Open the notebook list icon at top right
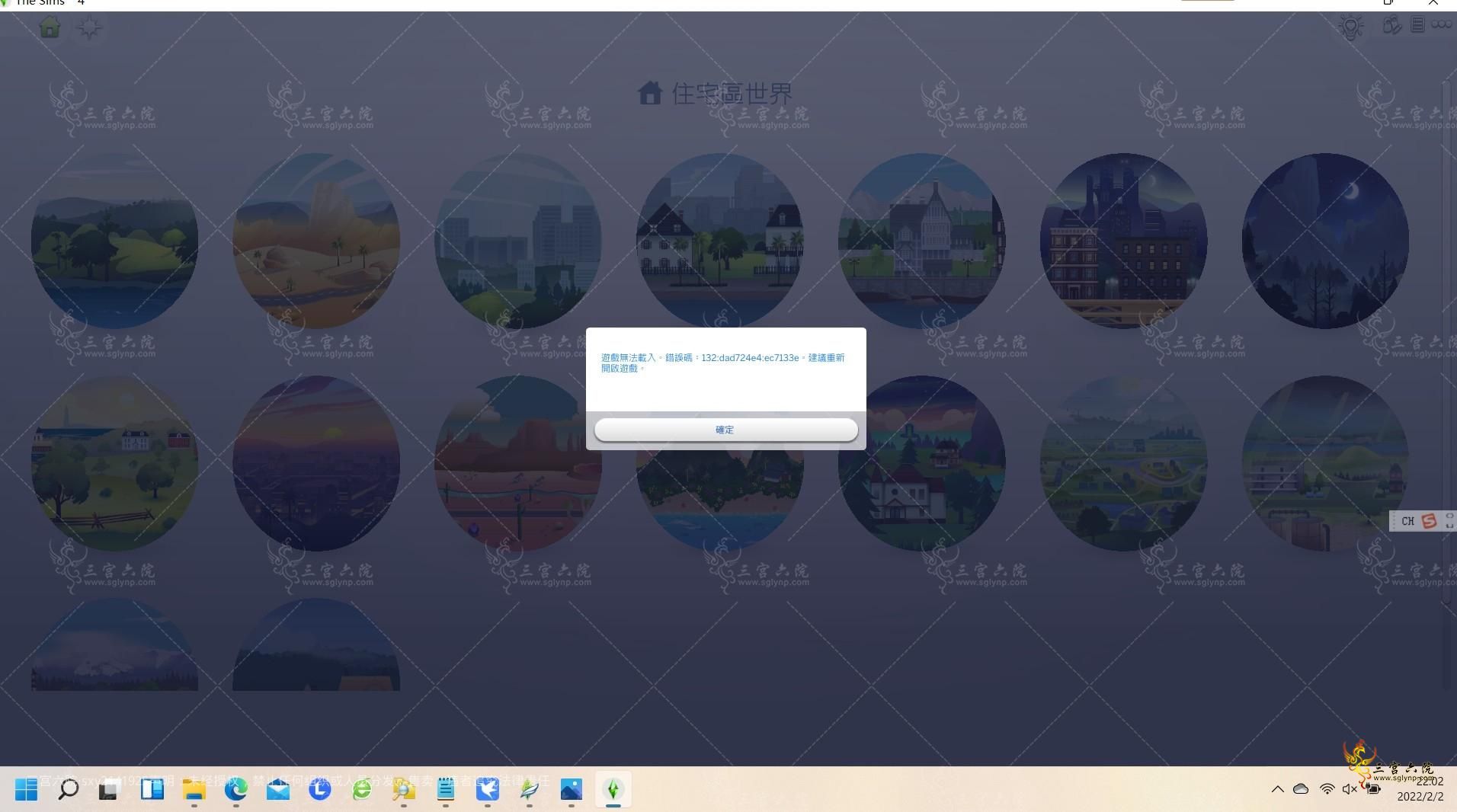 1417,25
